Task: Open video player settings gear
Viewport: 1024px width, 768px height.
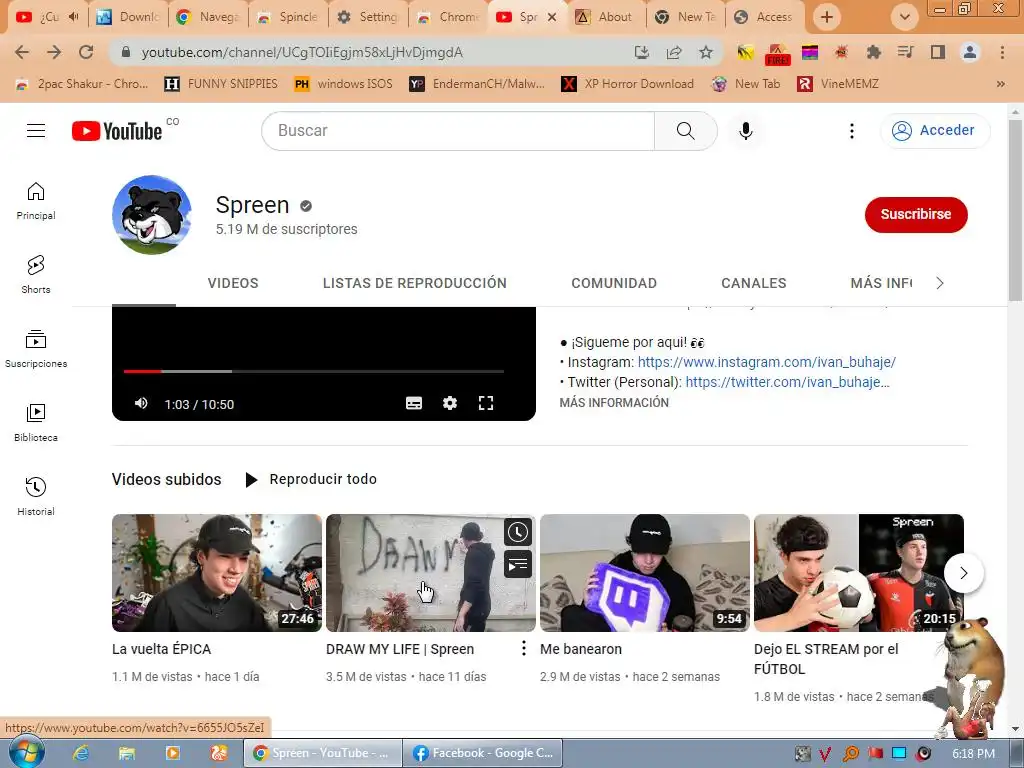Action: click(450, 404)
